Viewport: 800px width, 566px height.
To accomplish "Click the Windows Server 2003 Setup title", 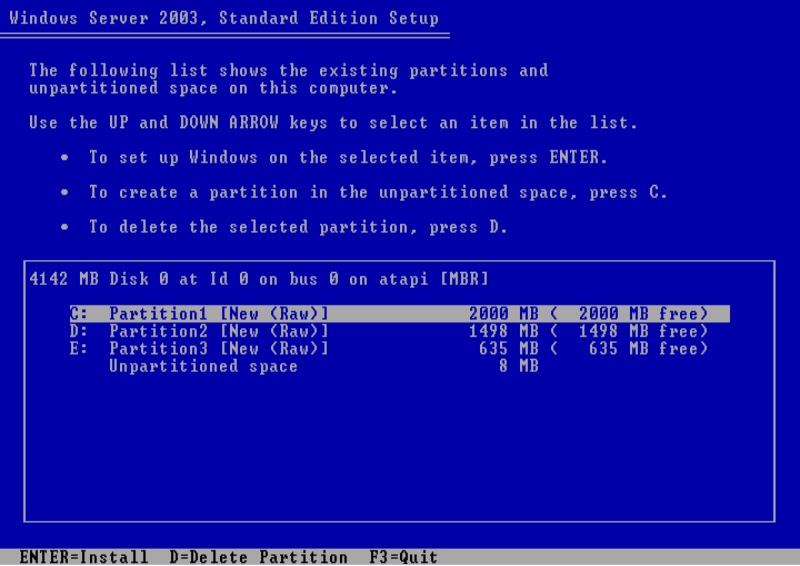I will [x=224, y=18].
